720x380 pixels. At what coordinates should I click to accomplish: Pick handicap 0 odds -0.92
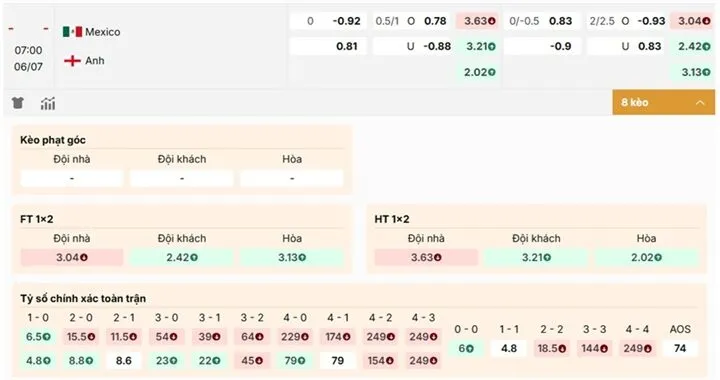328,21
